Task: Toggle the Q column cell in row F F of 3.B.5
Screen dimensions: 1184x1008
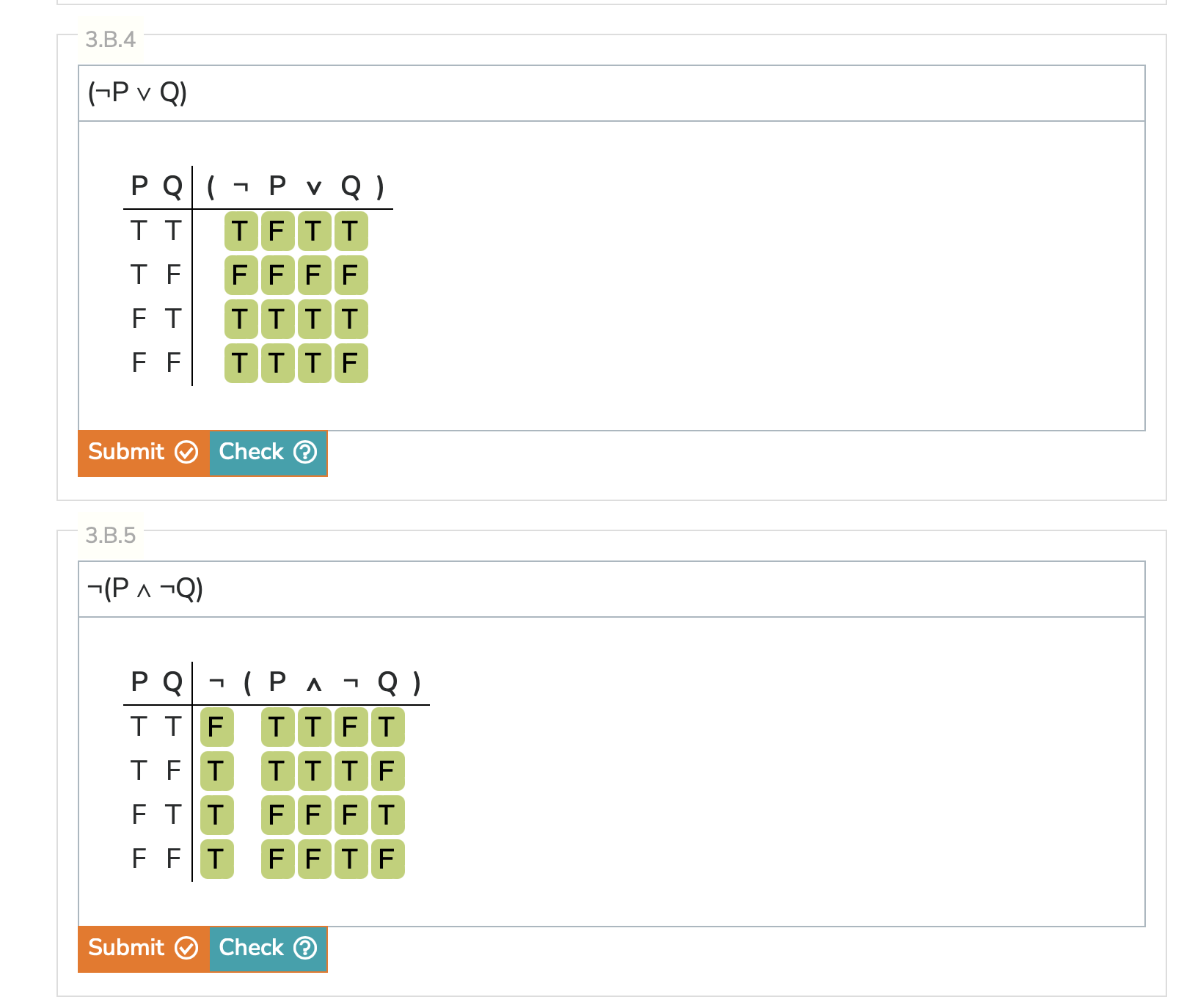Action: click(x=387, y=858)
